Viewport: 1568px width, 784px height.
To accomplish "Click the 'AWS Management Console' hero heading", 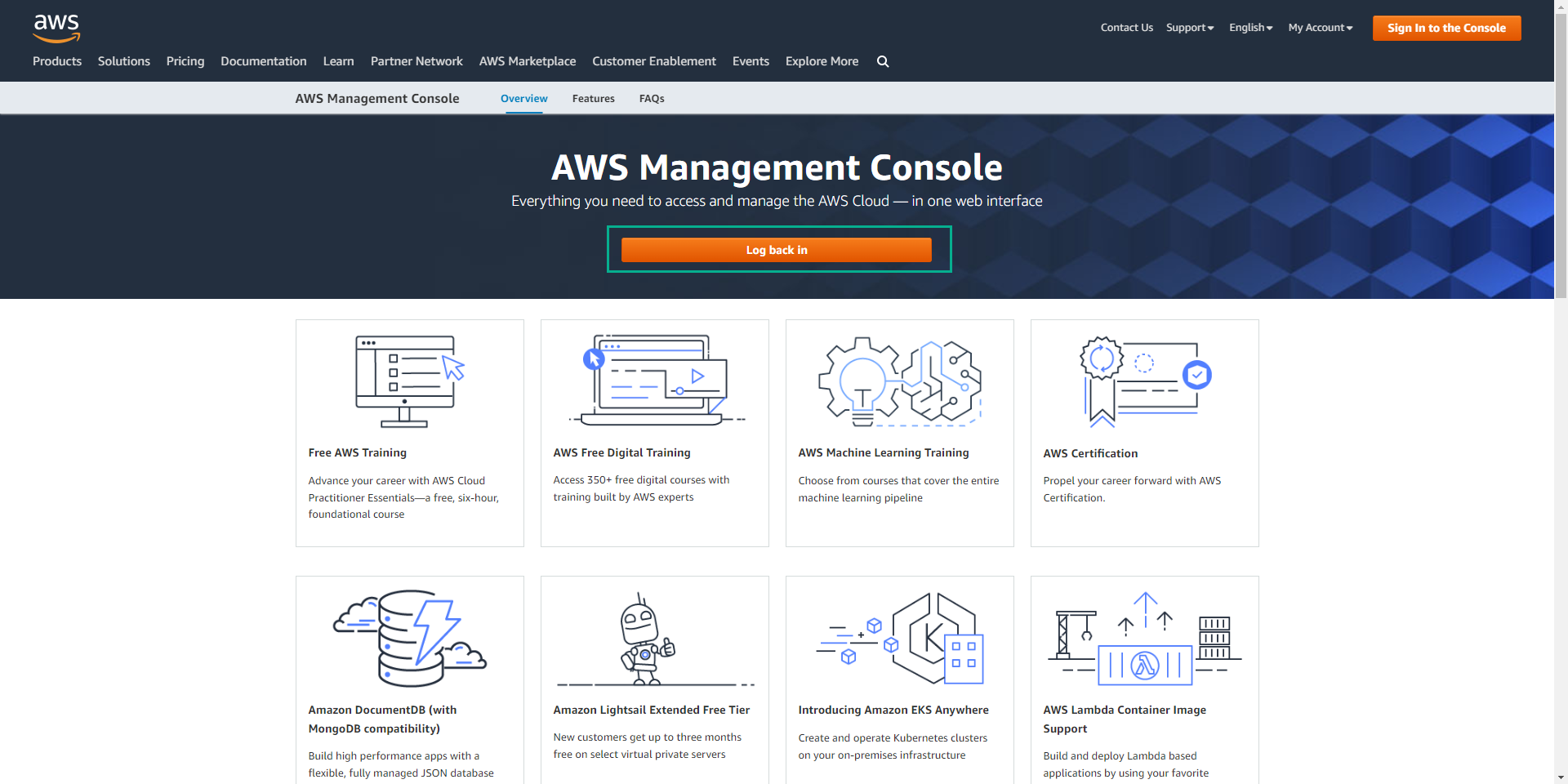I will point(777,167).
